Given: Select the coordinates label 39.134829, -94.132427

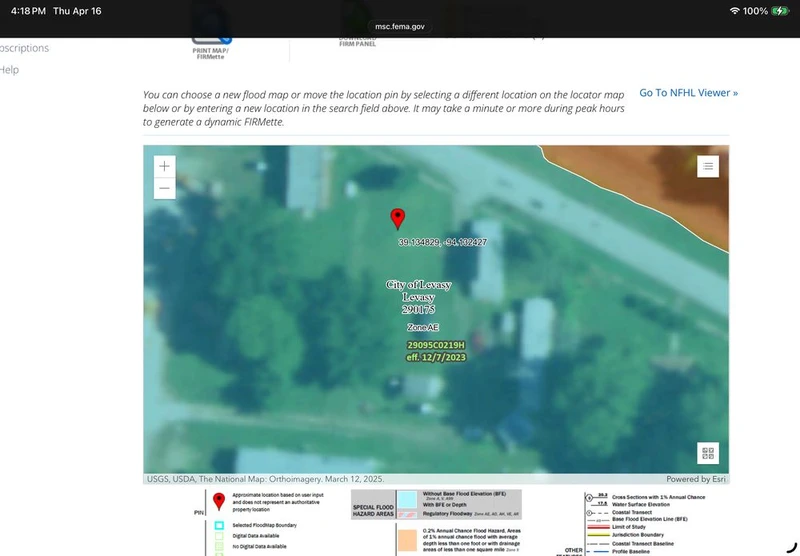Looking at the screenshot, I should (x=442, y=242).
